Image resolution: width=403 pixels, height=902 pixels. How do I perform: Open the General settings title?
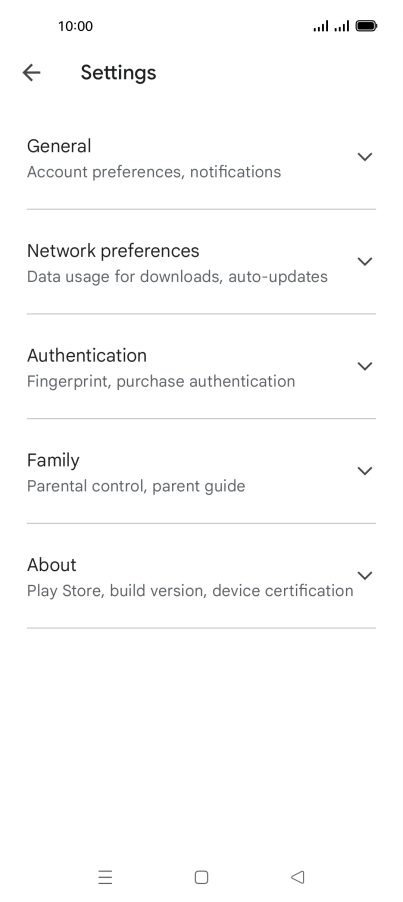59,146
